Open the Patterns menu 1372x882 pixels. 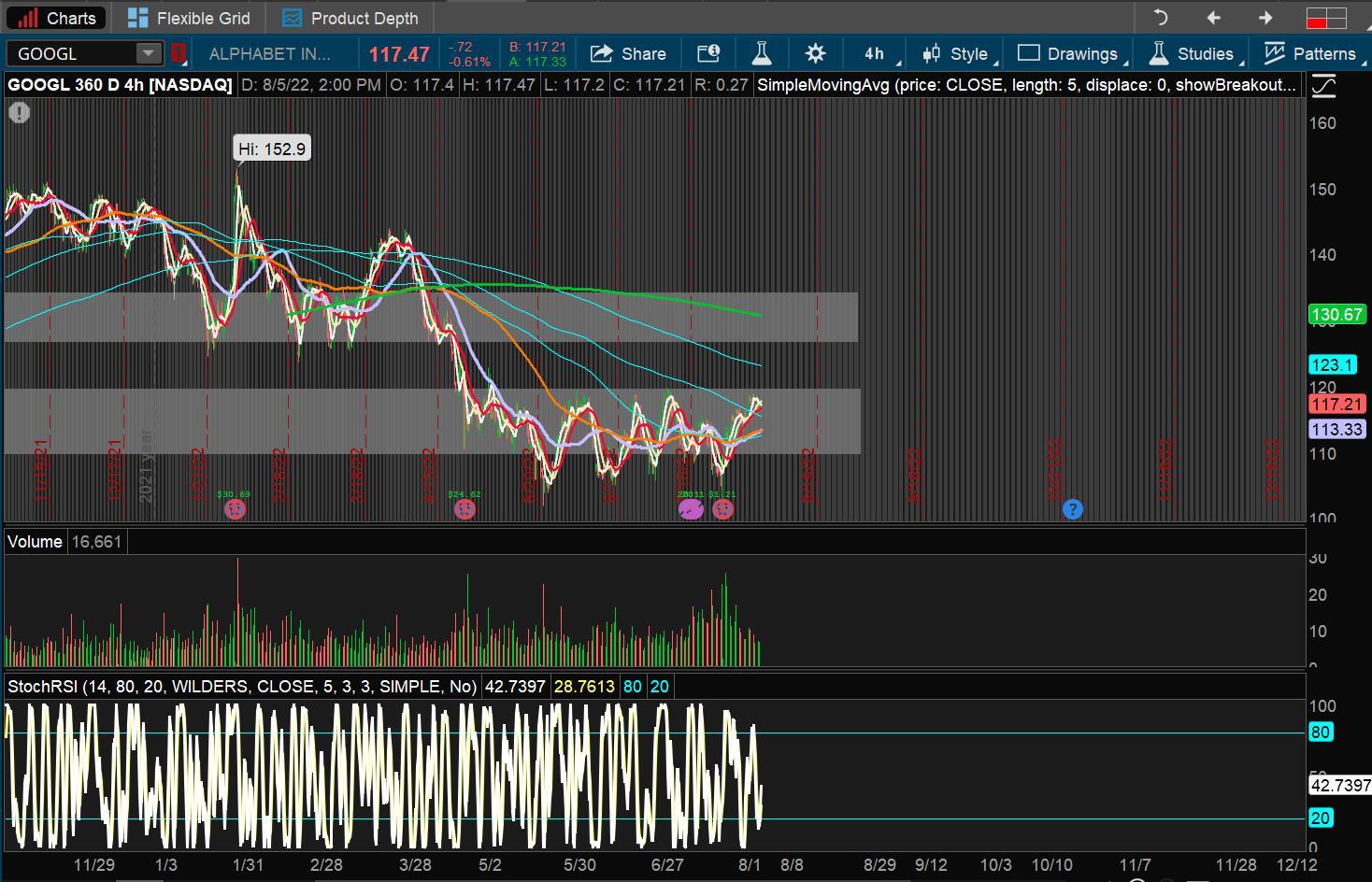(1309, 54)
